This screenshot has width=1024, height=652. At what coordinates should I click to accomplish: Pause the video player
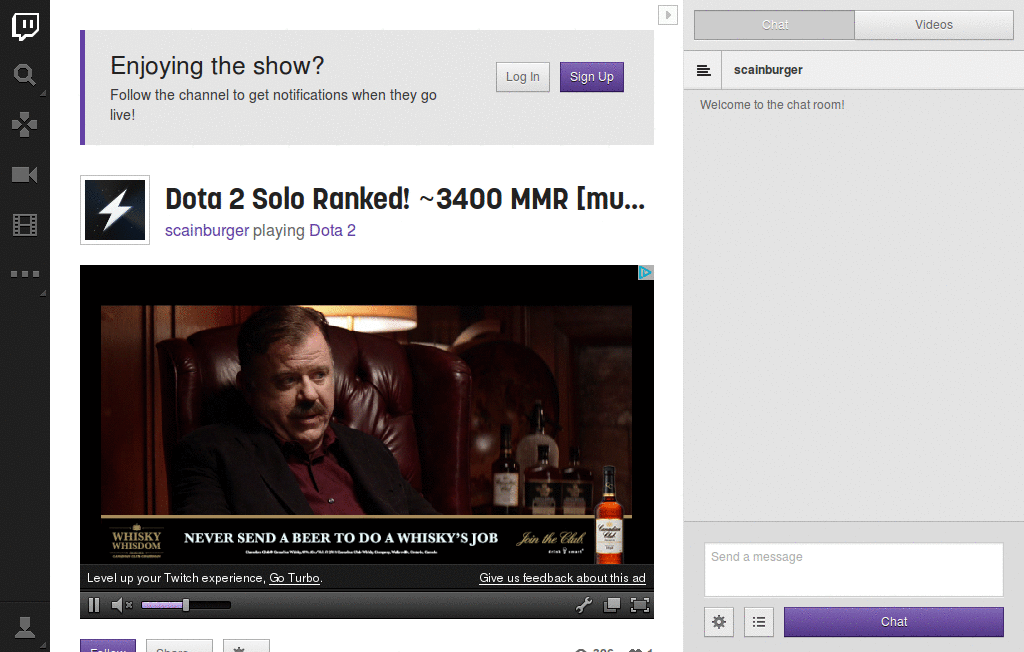pyautogui.click(x=94, y=606)
